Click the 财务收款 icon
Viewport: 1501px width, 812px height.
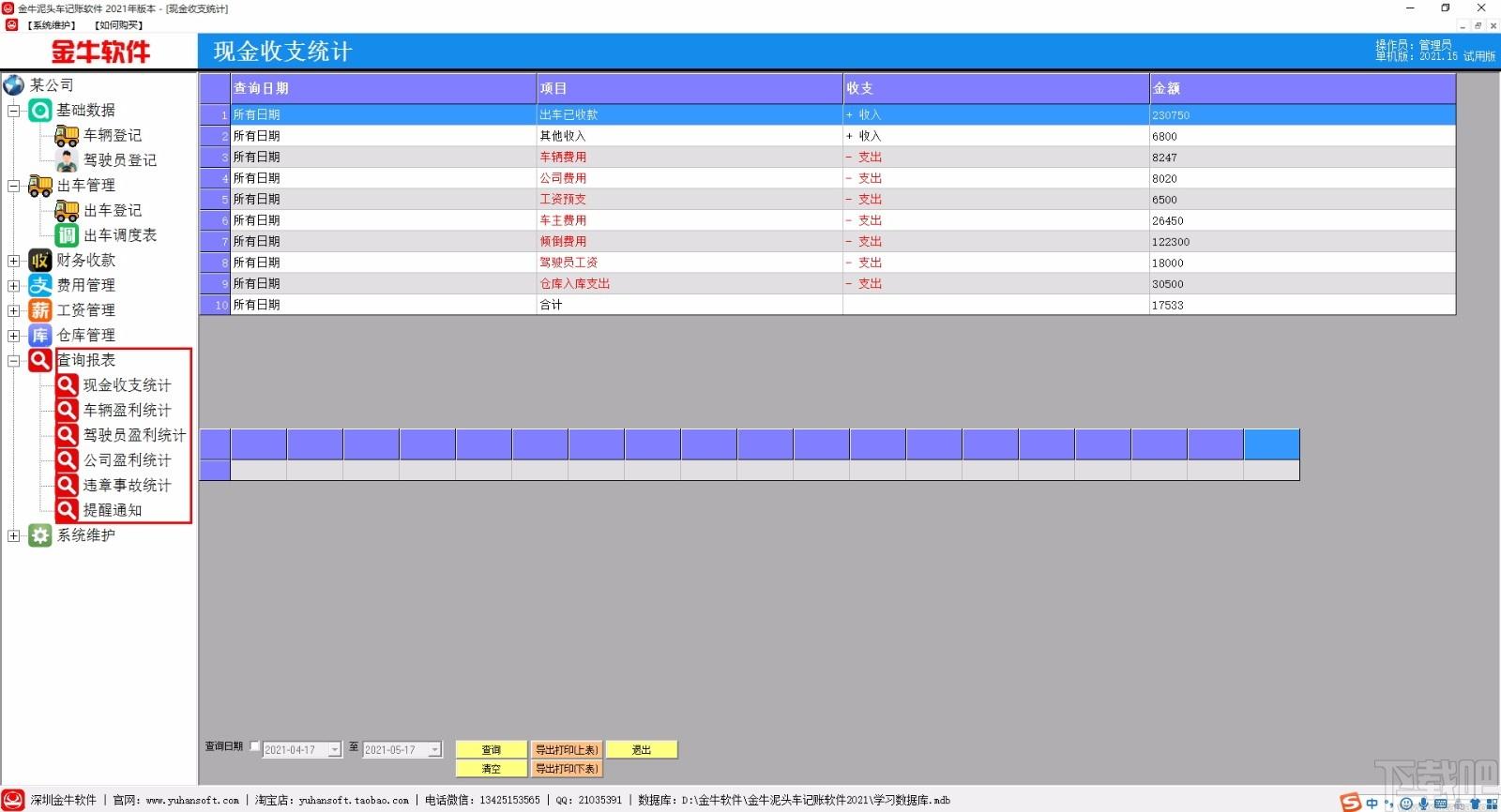[39, 261]
